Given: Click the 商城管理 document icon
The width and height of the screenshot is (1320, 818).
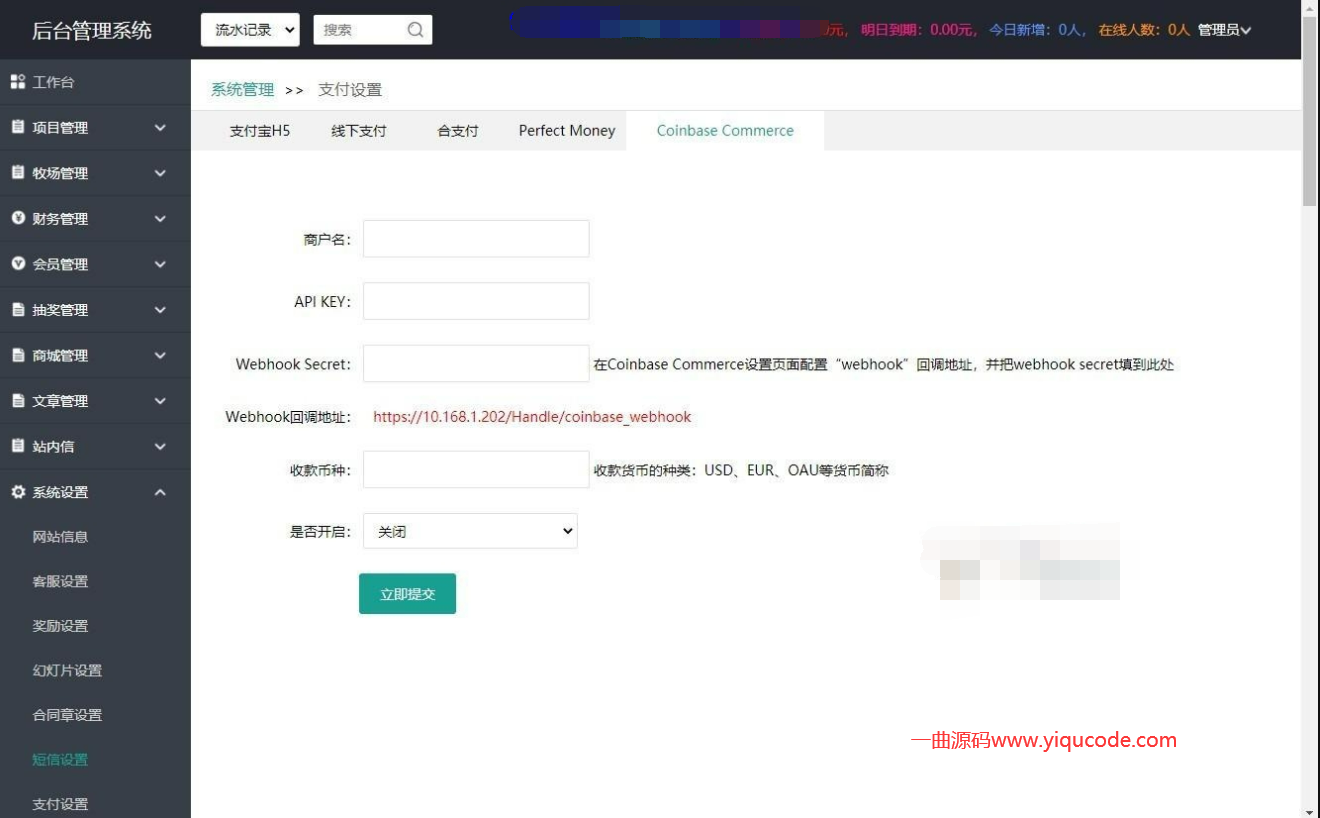Looking at the screenshot, I should point(18,355).
